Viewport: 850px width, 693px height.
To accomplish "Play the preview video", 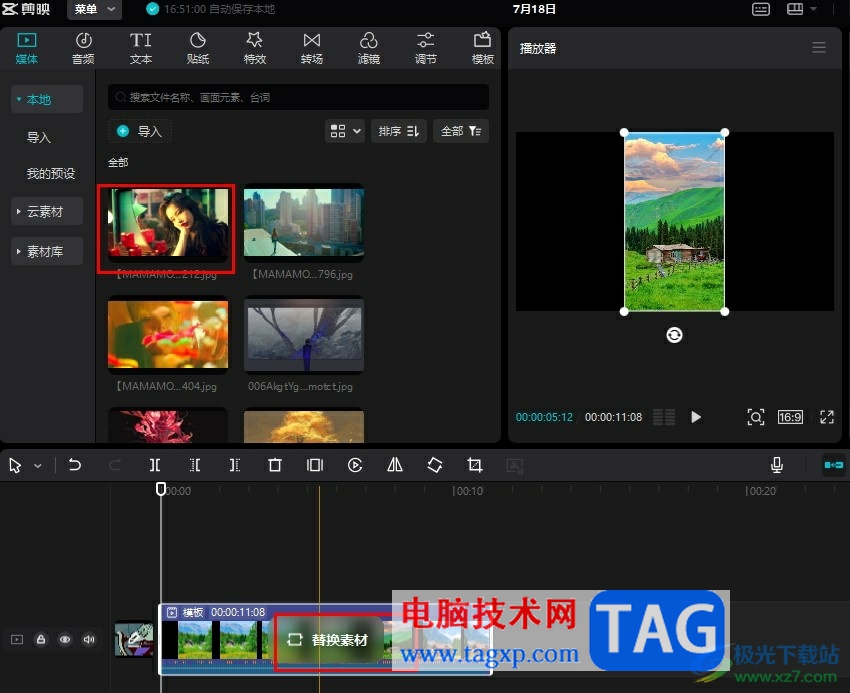I will point(696,417).
